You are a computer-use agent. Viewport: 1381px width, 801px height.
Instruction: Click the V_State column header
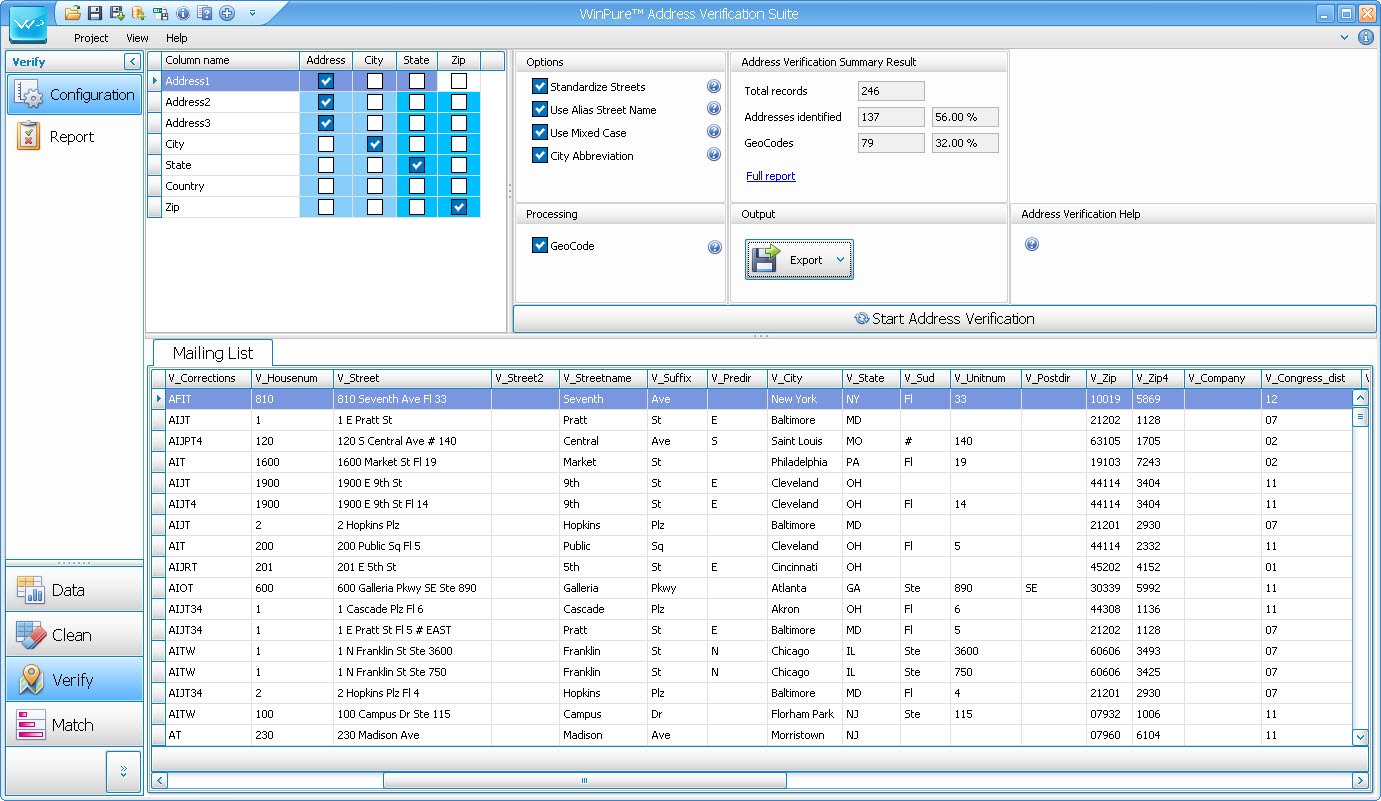pos(872,378)
